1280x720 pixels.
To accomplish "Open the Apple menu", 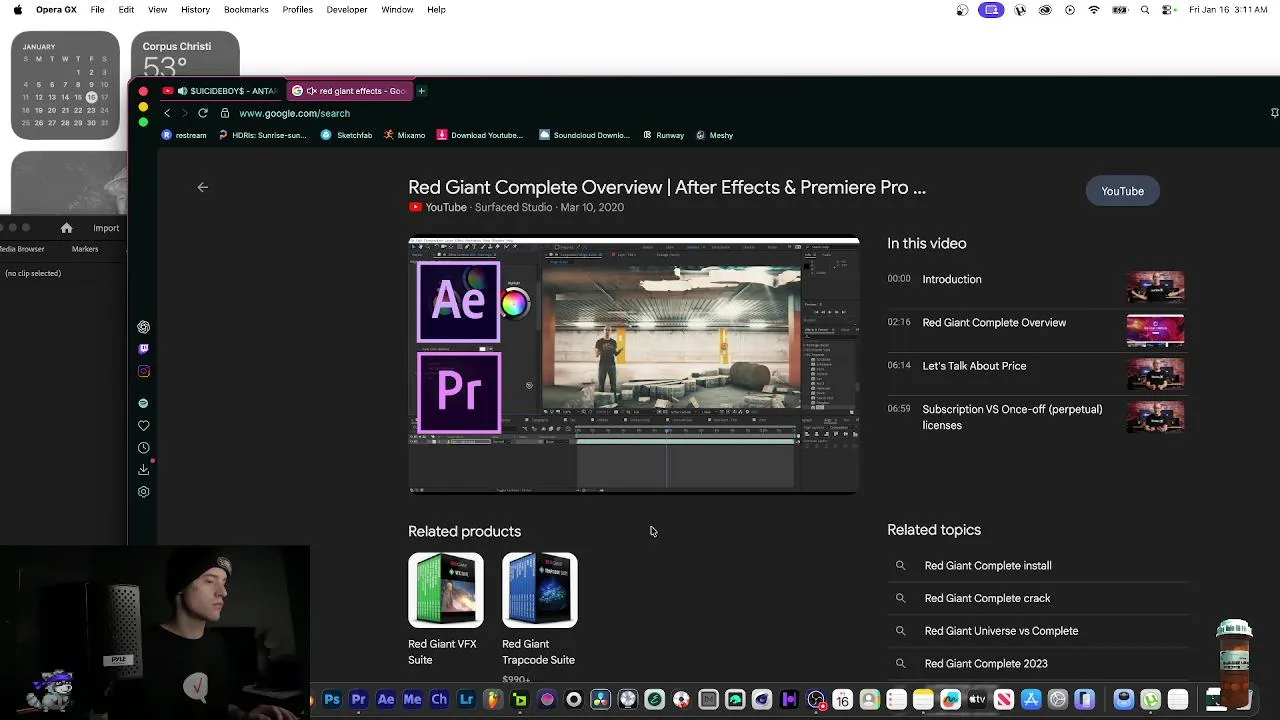I will [17, 10].
